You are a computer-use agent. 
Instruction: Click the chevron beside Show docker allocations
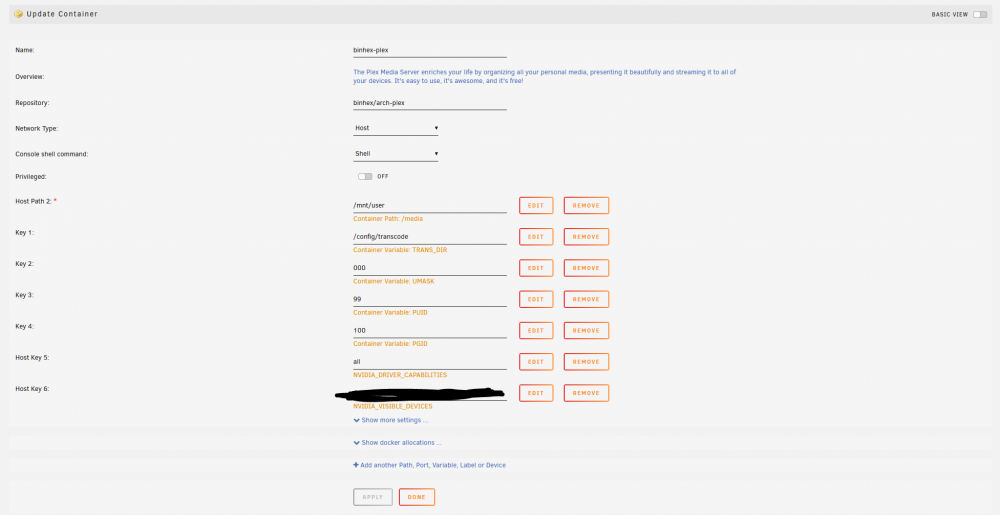click(x=357, y=443)
